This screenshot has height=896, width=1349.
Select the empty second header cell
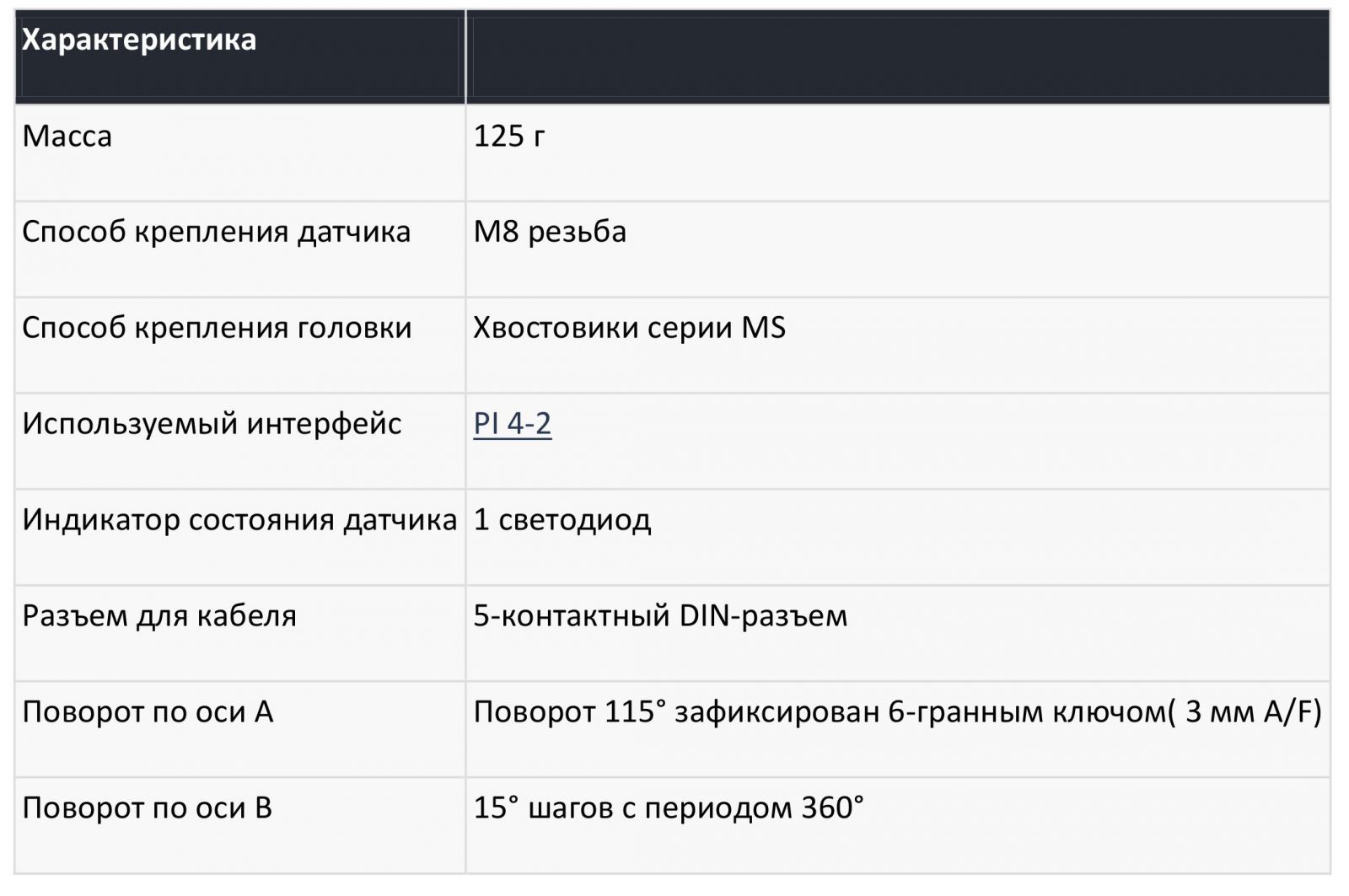tap(898, 57)
